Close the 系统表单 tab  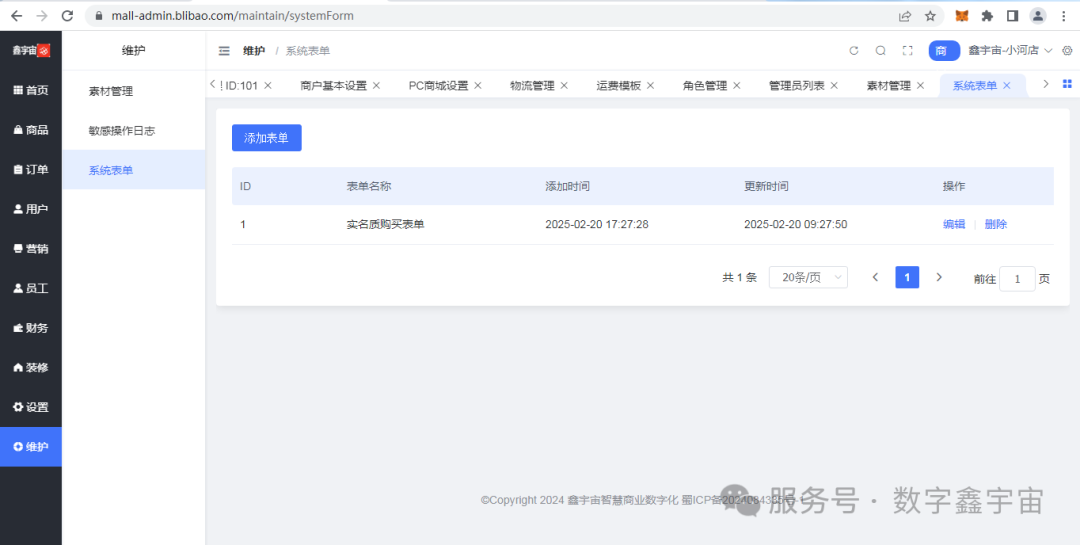1006,85
